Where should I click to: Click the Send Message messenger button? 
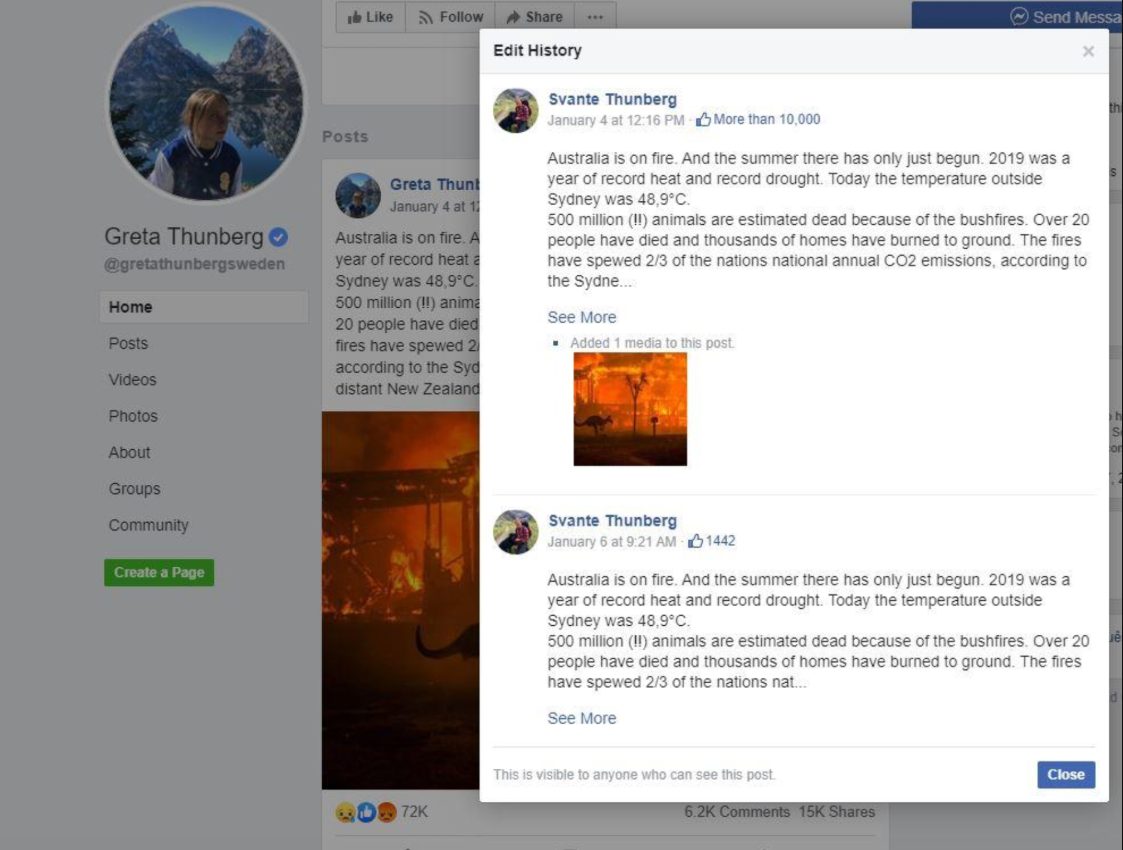coord(1017,16)
